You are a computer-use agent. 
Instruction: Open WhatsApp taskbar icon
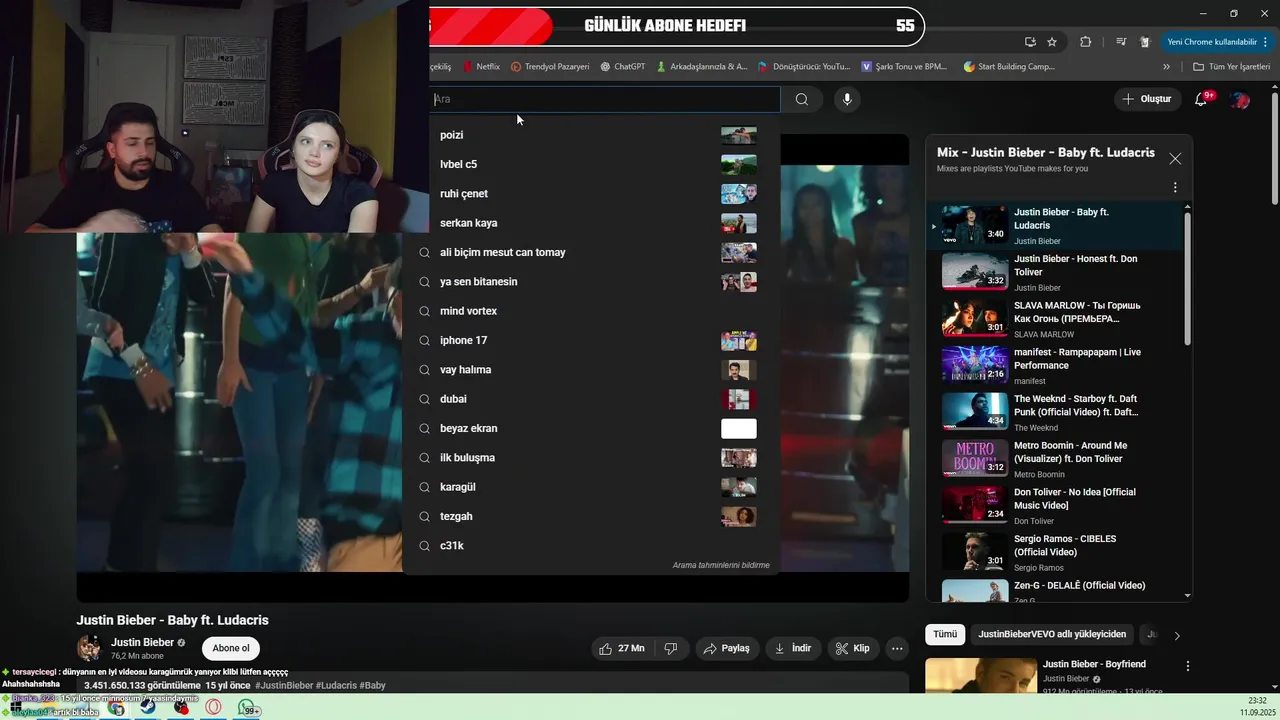(248, 708)
